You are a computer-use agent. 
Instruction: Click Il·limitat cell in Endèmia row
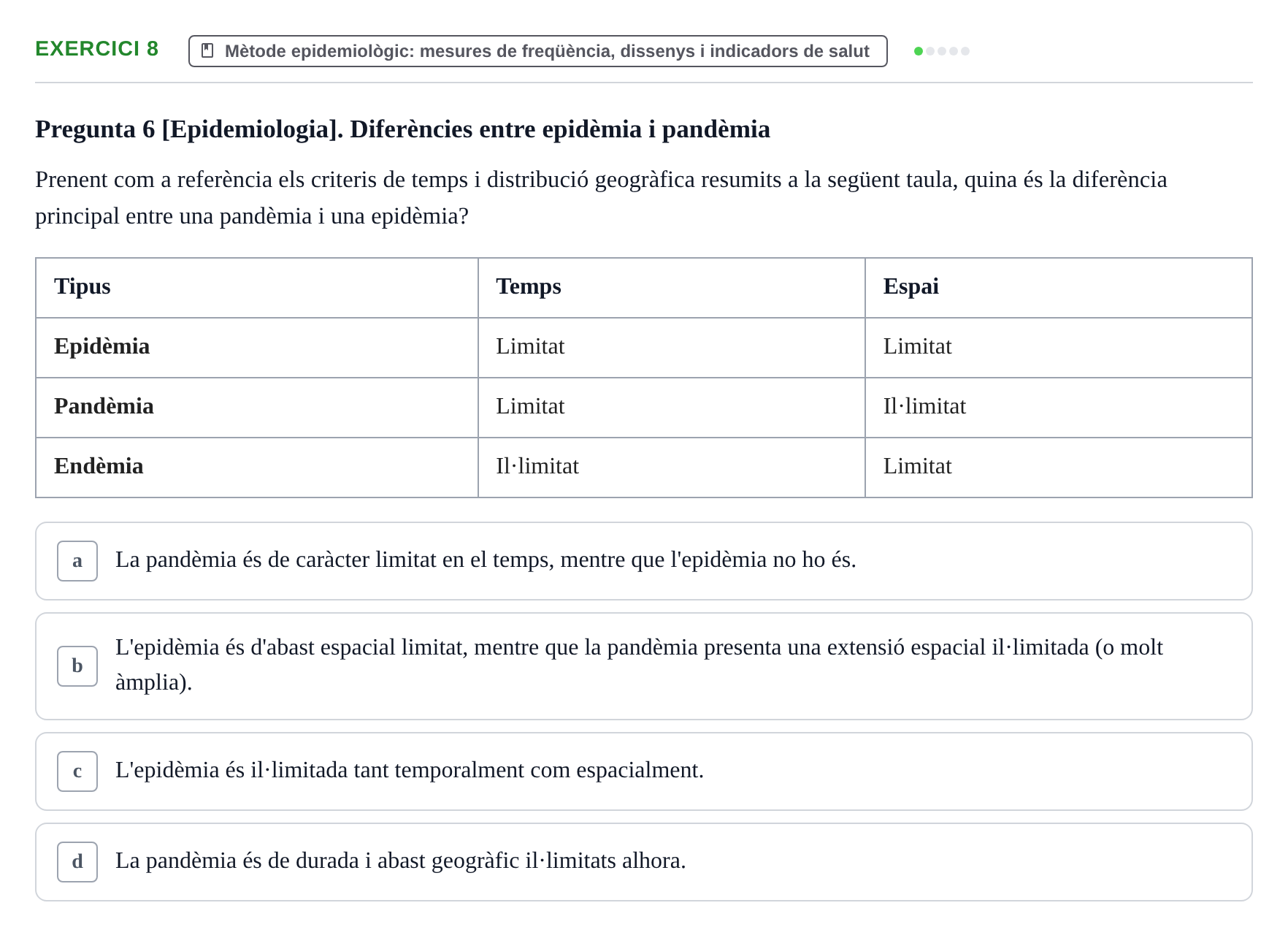pyautogui.click(x=672, y=468)
